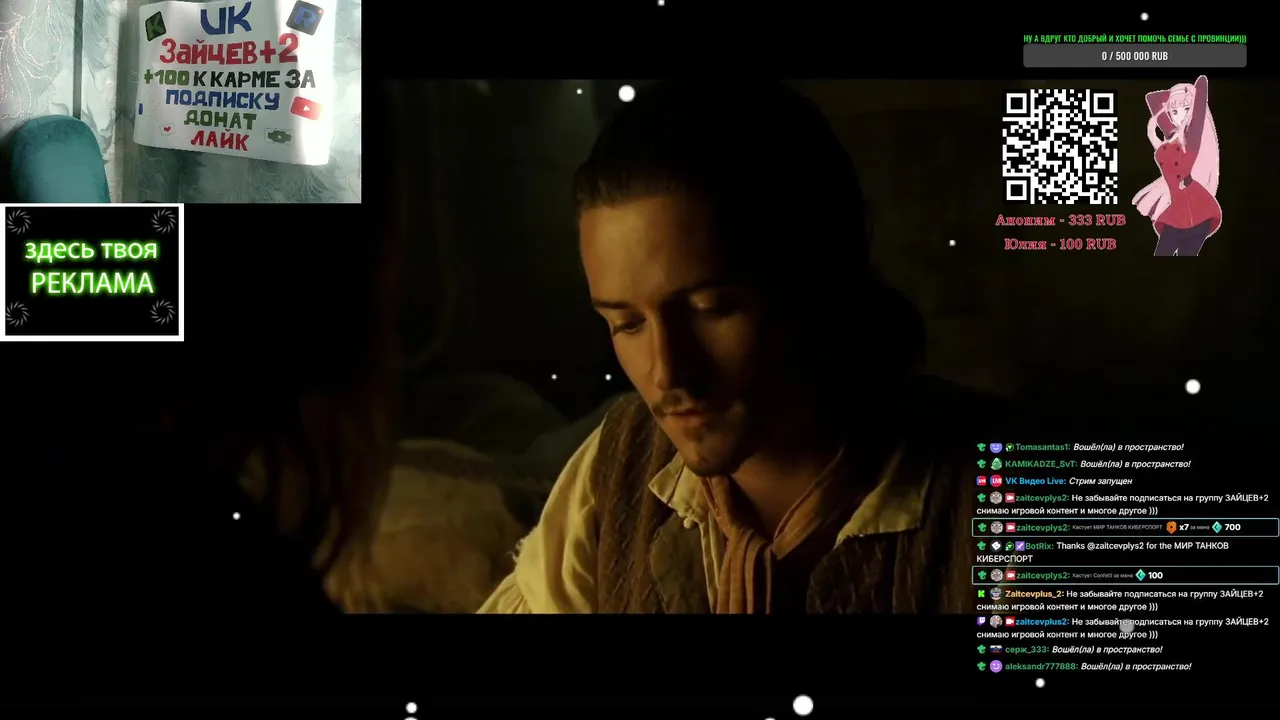Click the green platform icon on aleksandr777888 row
Image resolution: width=1280 pixels, height=720 pixels.
[981, 666]
